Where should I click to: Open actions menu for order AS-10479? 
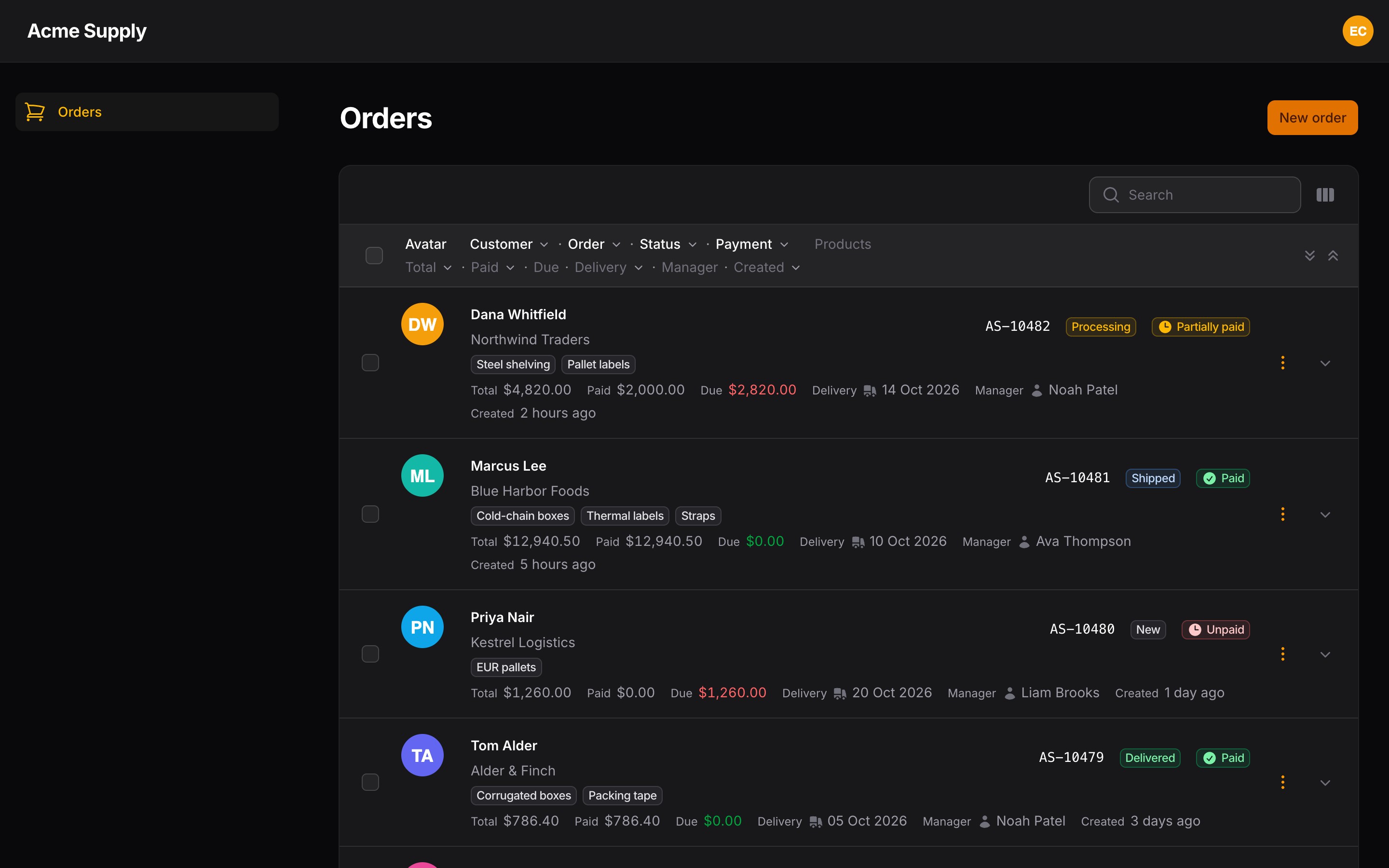pyautogui.click(x=1282, y=783)
